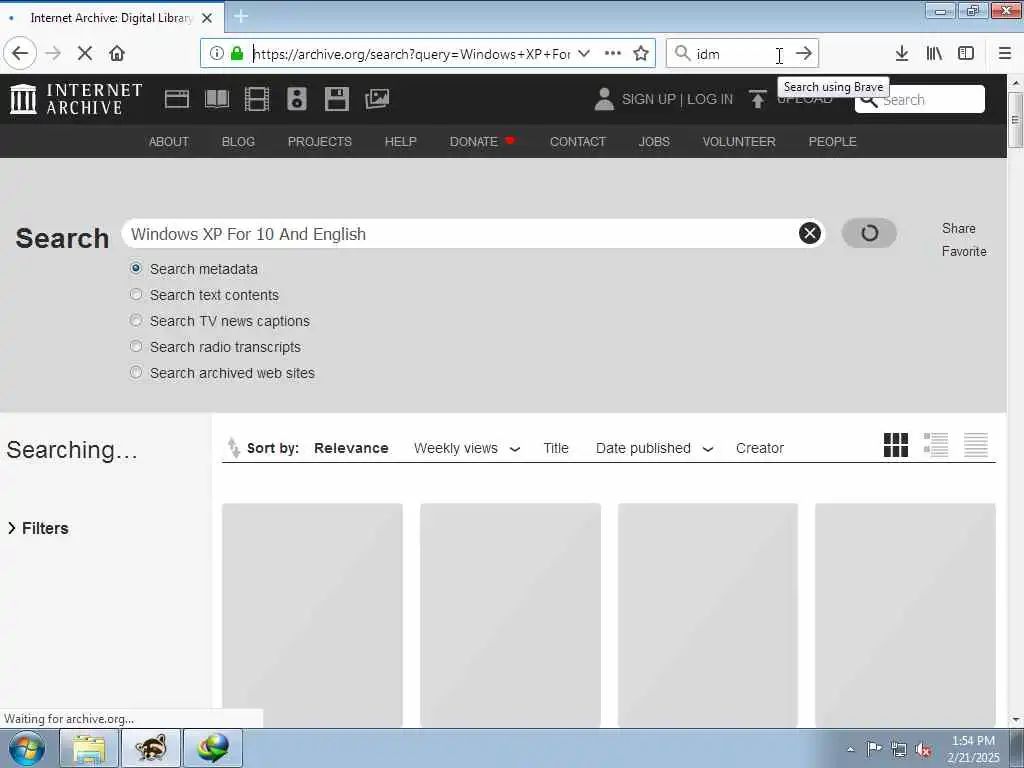Click the loading search submit button
The width and height of the screenshot is (1024, 768).
pos(869,233)
